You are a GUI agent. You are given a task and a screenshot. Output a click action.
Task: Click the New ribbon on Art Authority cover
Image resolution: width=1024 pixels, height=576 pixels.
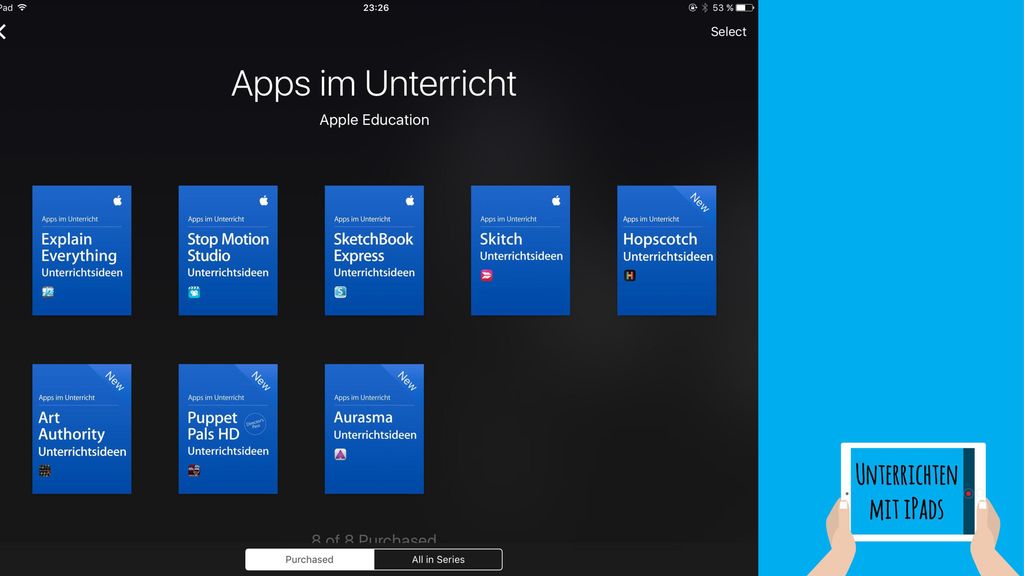click(x=114, y=381)
